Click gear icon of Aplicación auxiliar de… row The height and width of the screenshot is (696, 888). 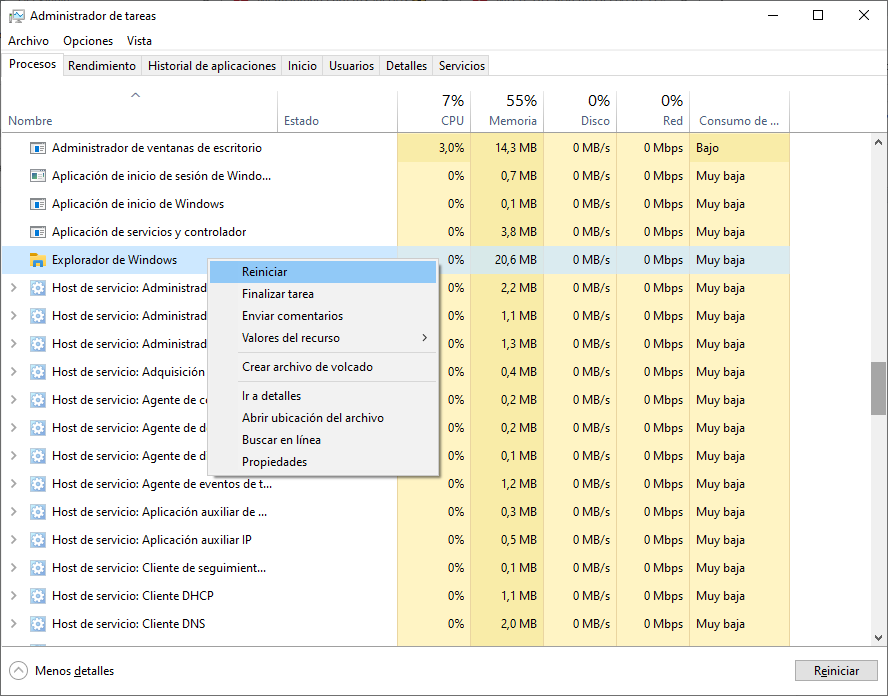(x=37, y=512)
